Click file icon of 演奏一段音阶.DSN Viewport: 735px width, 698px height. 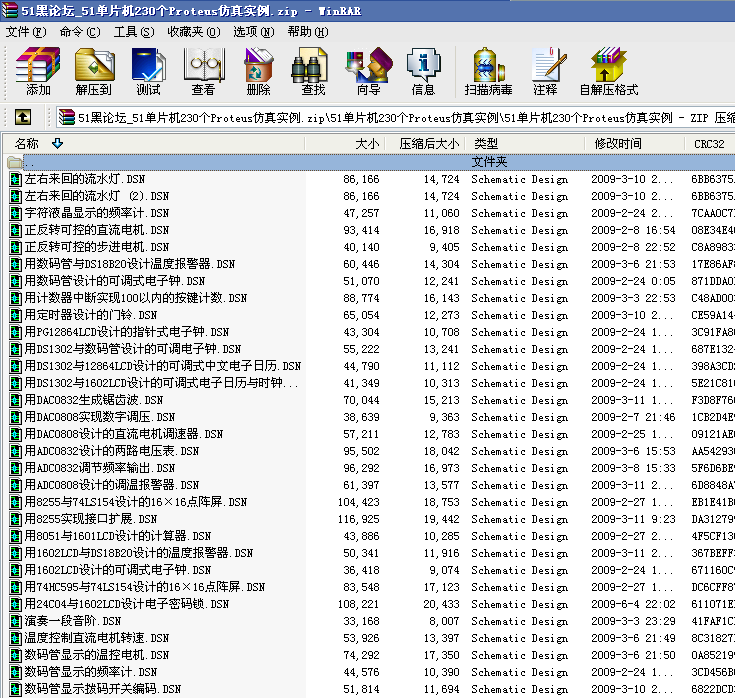15,622
